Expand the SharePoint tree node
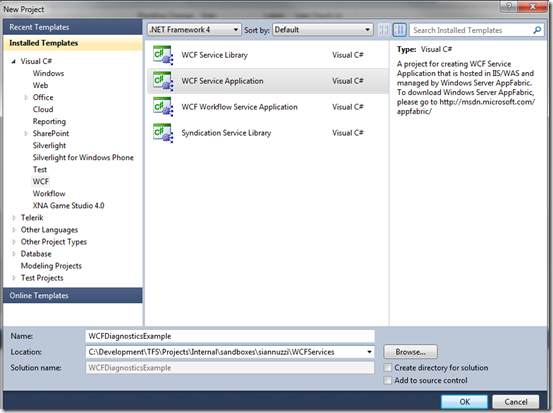Viewport: 553px width, 413px height. click(26, 134)
